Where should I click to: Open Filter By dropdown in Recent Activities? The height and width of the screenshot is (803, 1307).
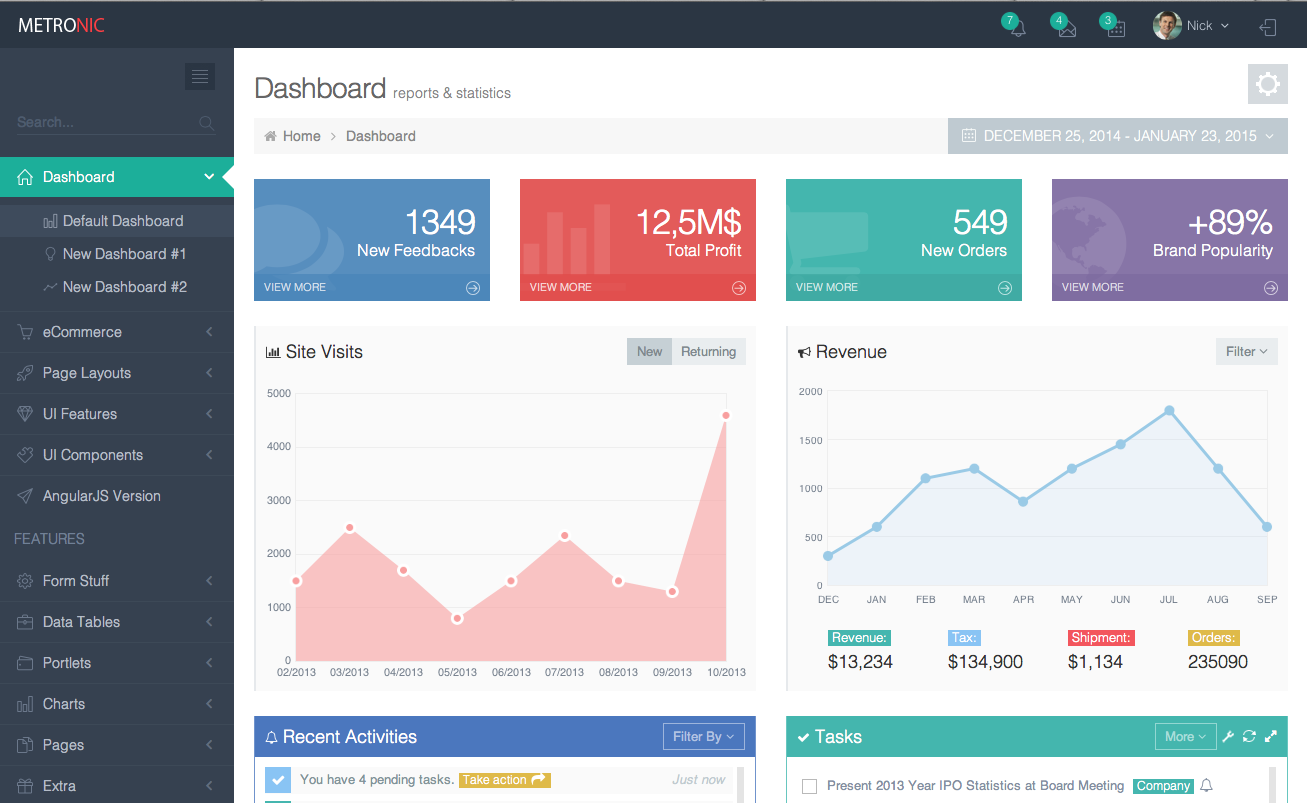coord(703,737)
